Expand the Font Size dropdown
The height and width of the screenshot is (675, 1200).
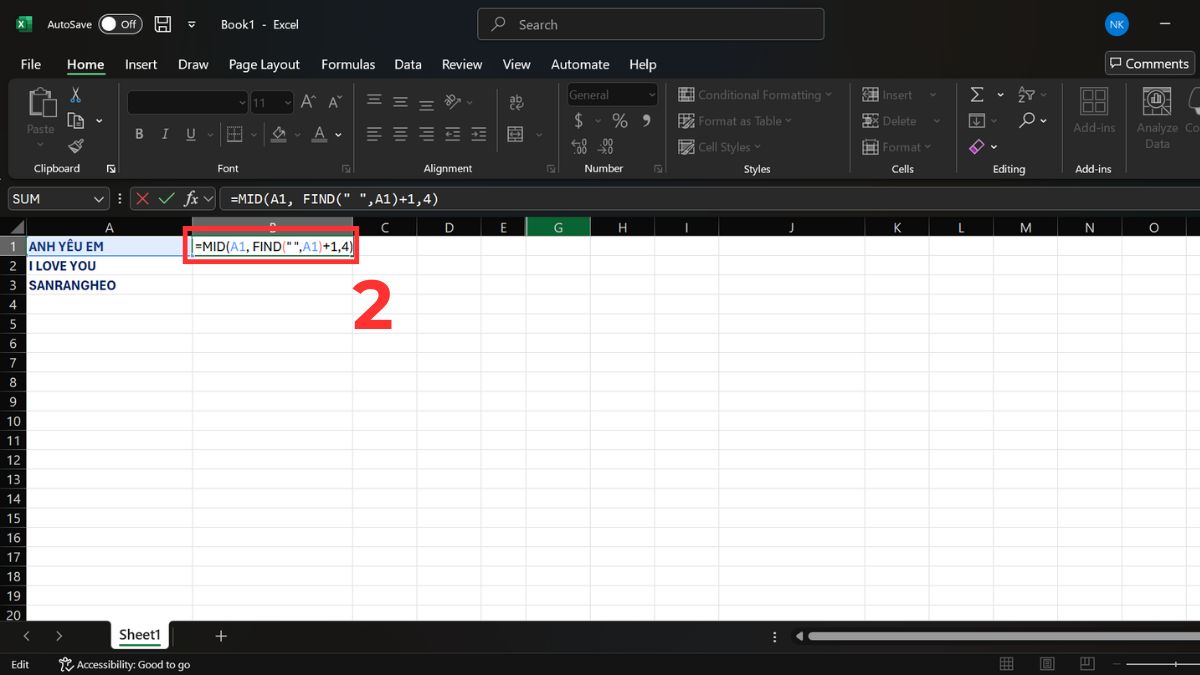point(288,102)
